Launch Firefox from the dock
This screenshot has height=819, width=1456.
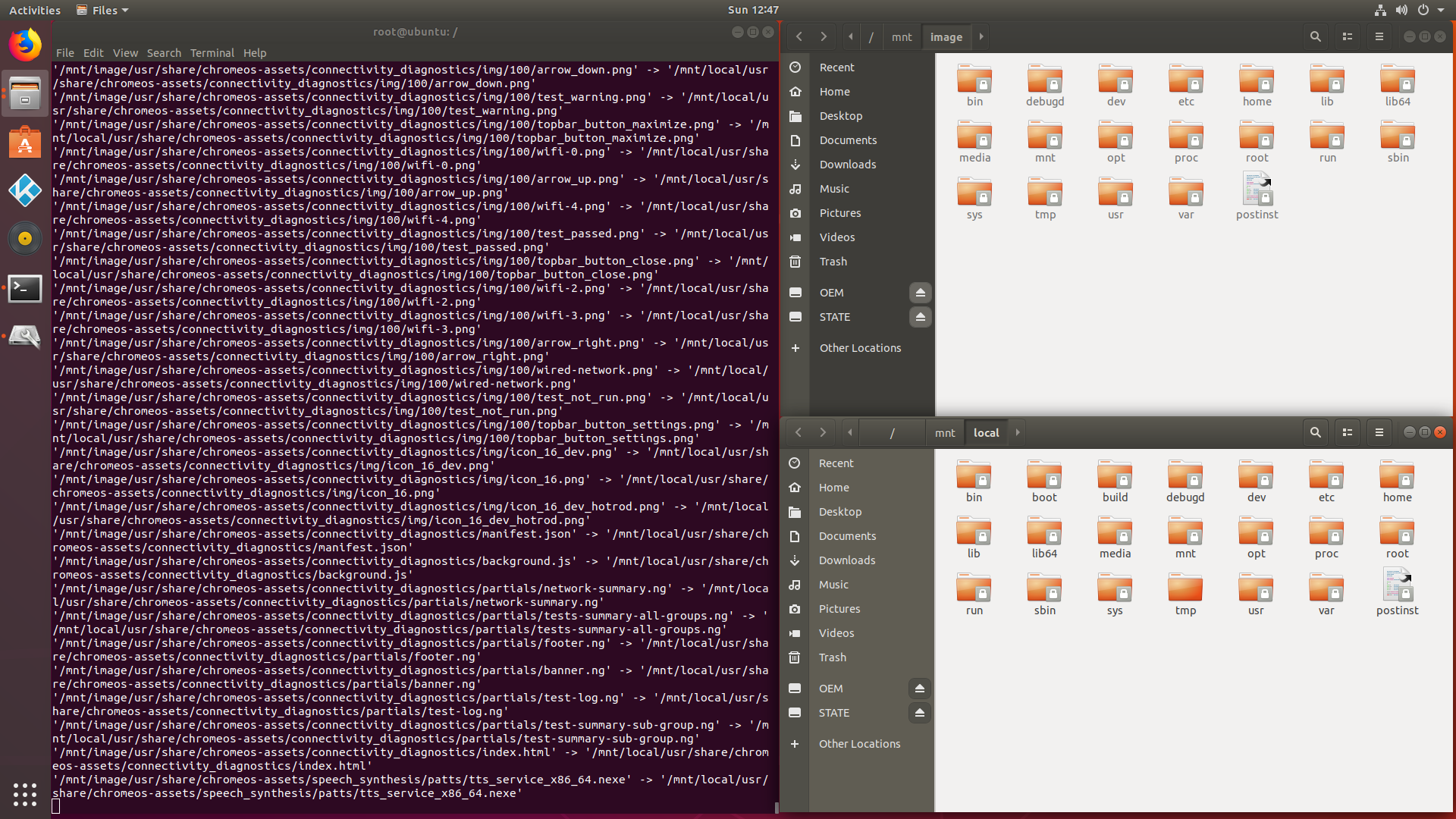[25, 45]
